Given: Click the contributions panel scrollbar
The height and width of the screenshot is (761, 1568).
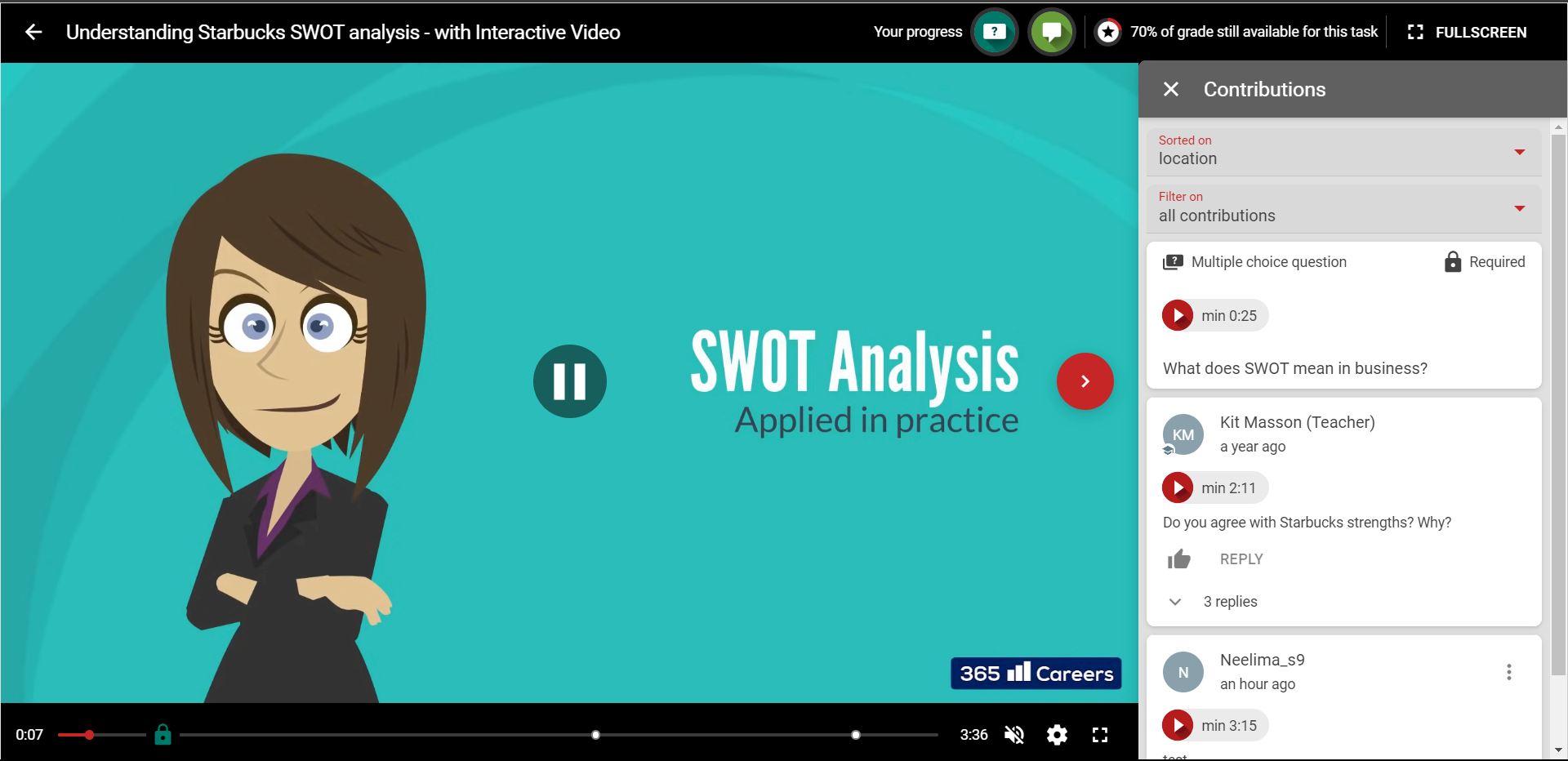Looking at the screenshot, I should click(1558, 404).
